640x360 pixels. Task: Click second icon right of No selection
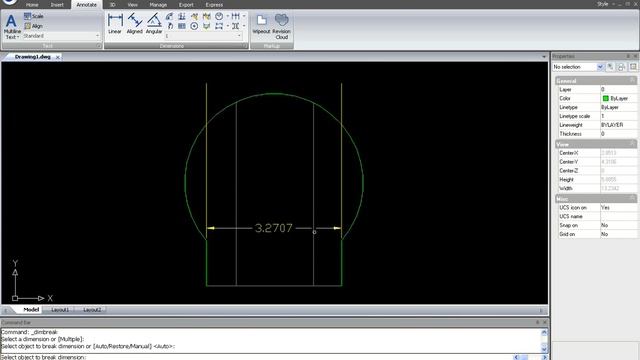[x=621, y=67]
